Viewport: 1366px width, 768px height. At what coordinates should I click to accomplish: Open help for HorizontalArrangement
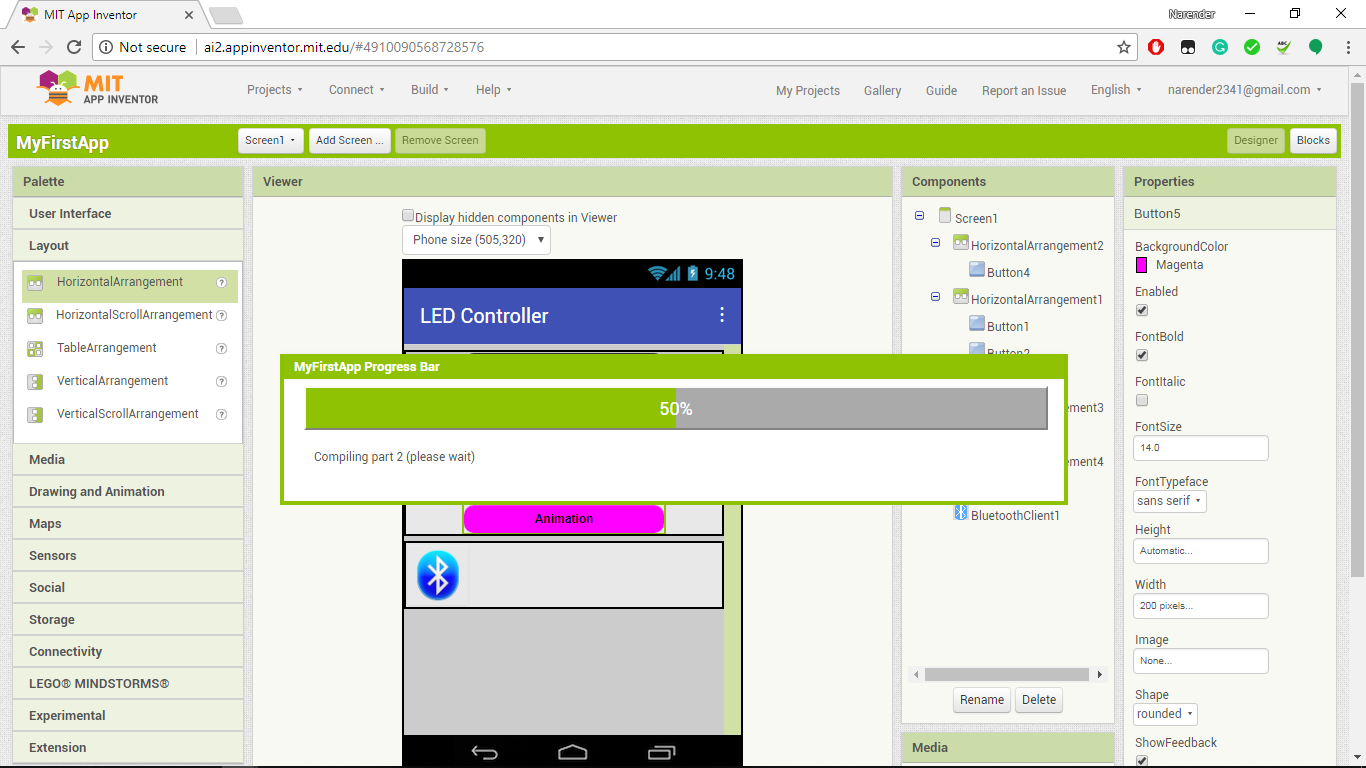pyautogui.click(x=222, y=283)
